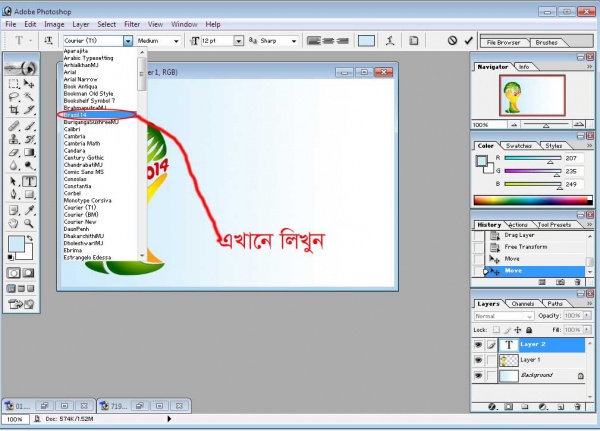The width and height of the screenshot is (600, 431).
Task: Select the Eyedropper tool
Action: (29, 210)
